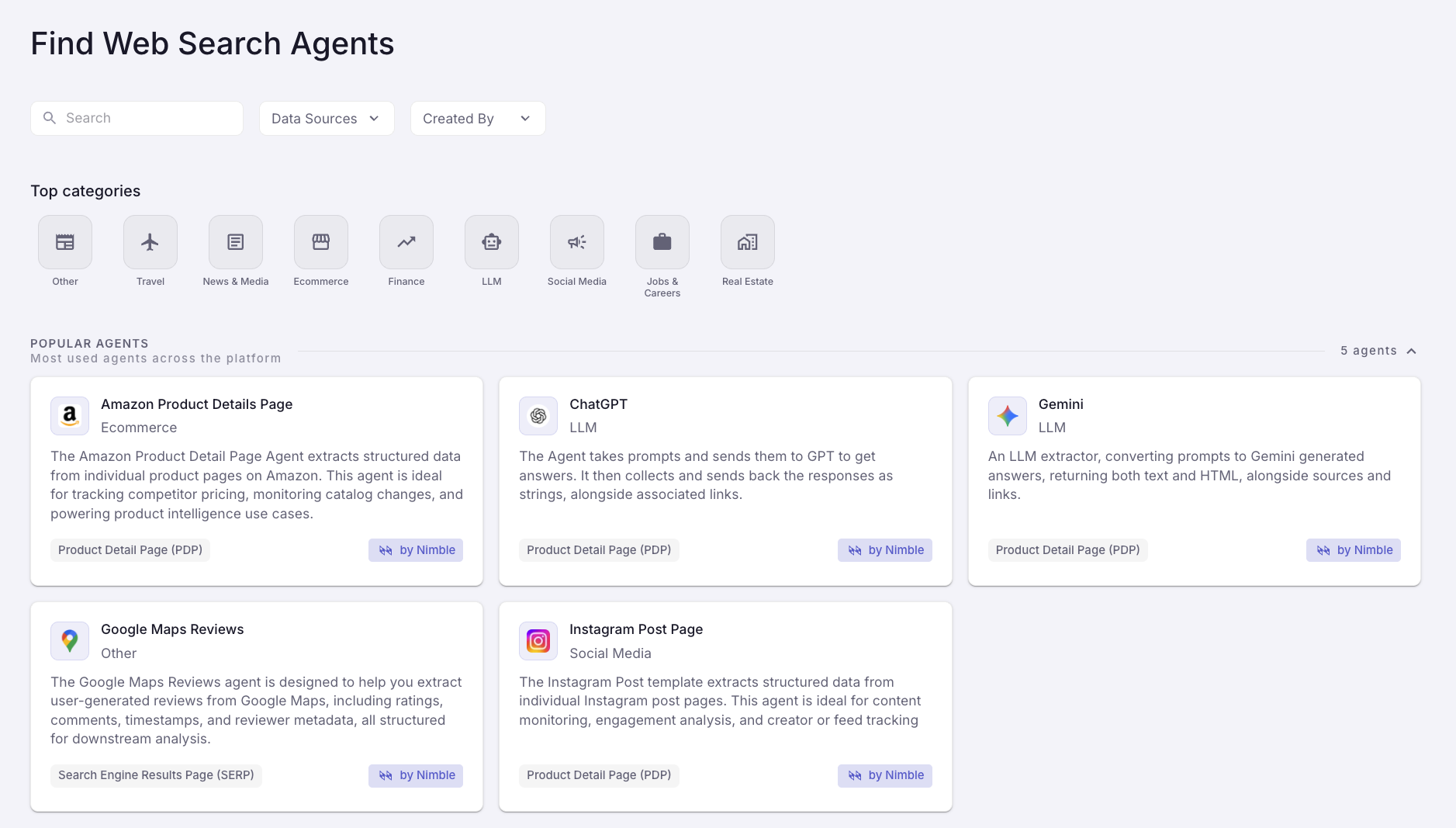Click the search magnifier icon
The width and height of the screenshot is (1456, 828).
coord(50,118)
